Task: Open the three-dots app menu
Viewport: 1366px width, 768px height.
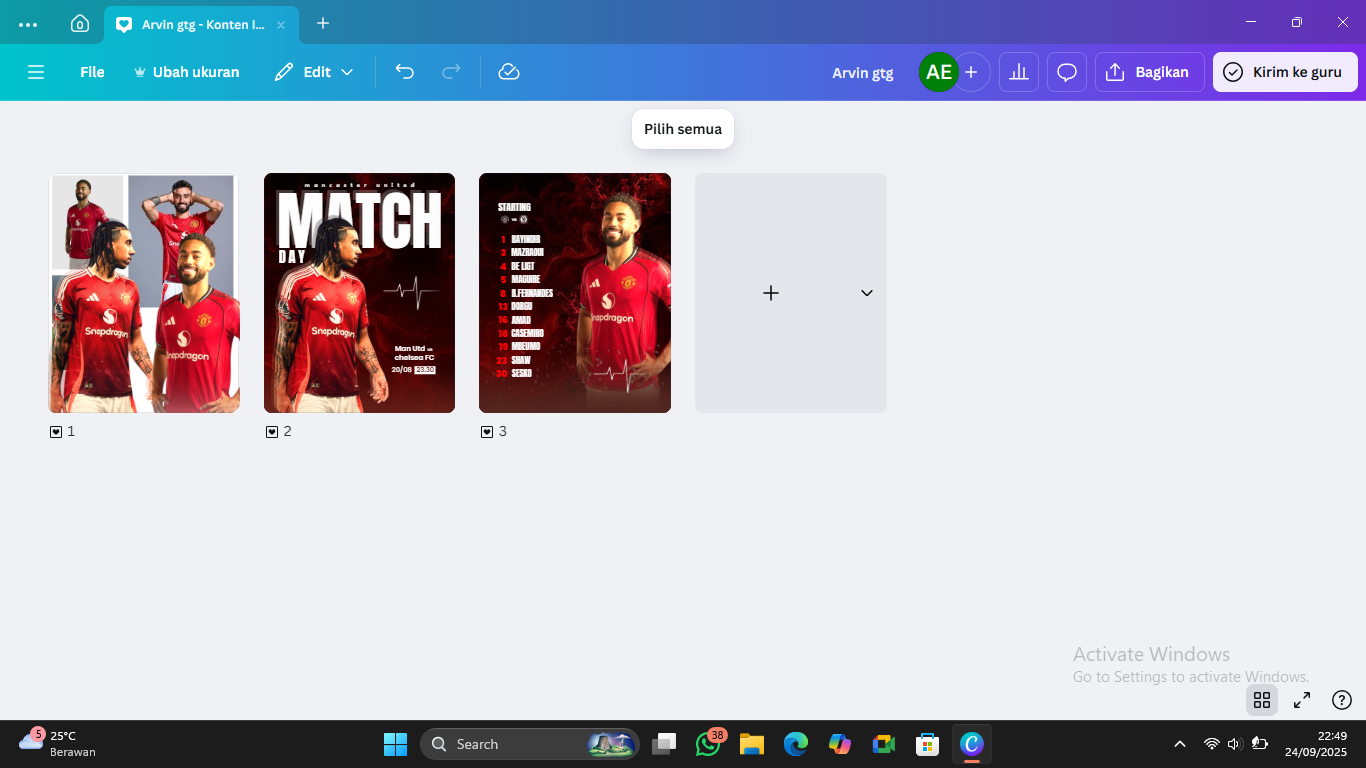Action: click(28, 23)
